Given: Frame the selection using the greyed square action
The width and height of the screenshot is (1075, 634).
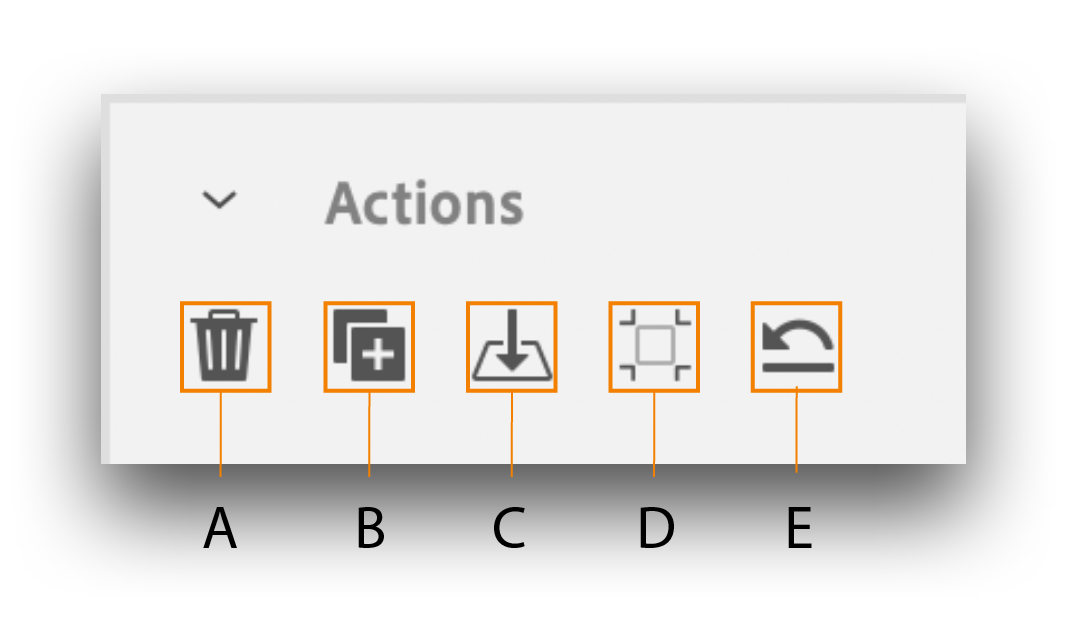Looking at the screenshot, I should (654, 347).
